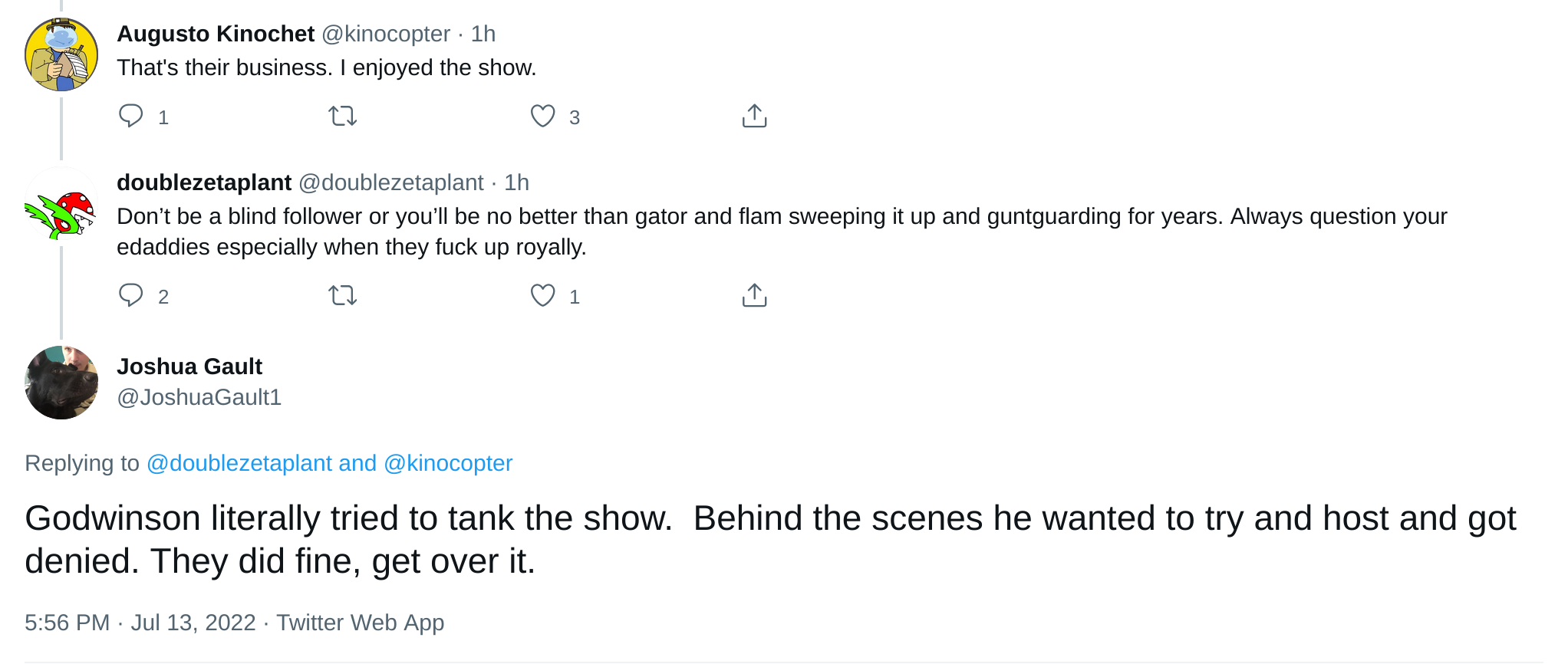Screen dimensions: 1568x664
Task: Click the @kinocopter handle beside the name
Action: click(x=386, y=34)
